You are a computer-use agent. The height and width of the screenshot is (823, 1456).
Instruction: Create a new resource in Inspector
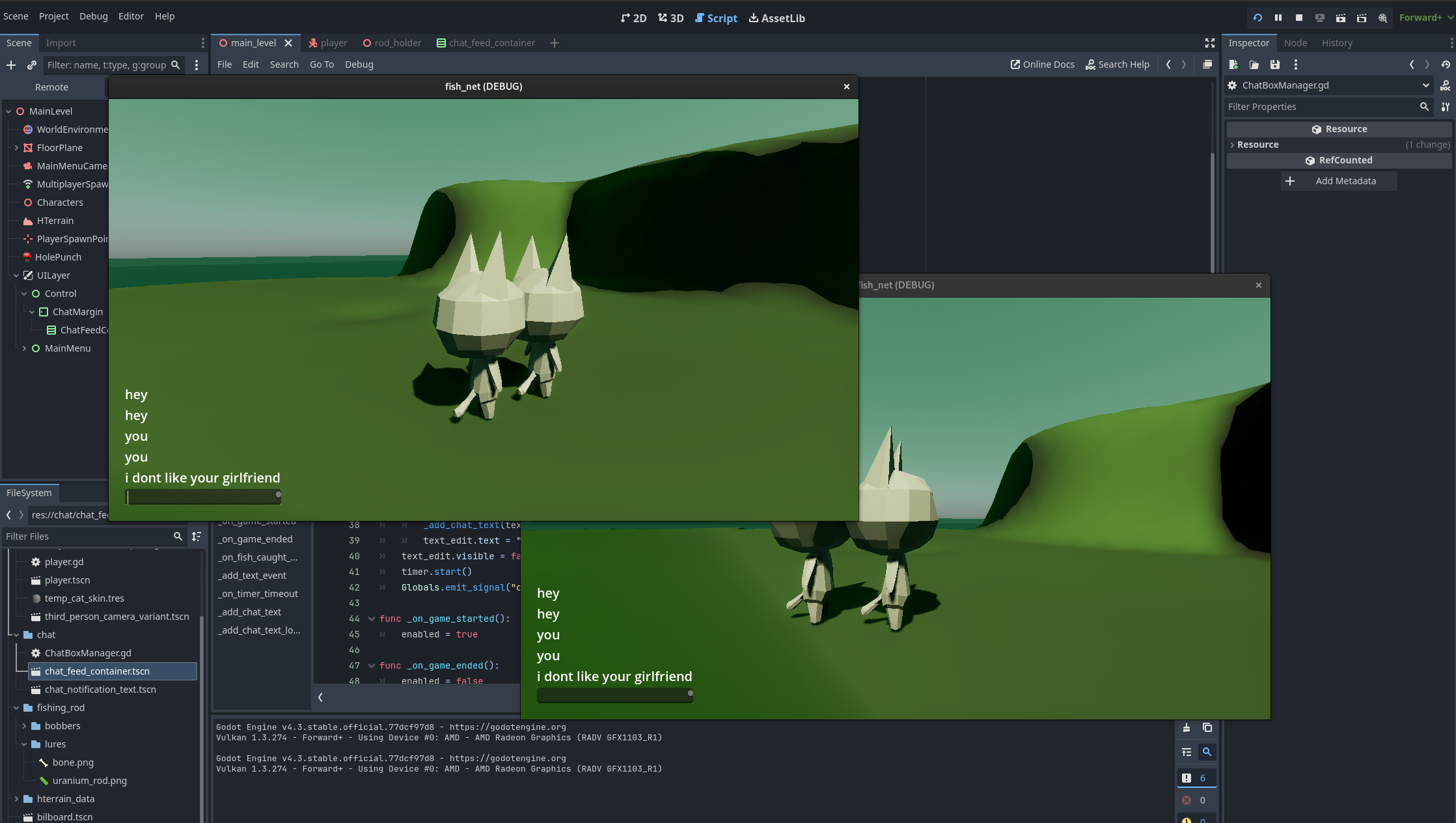point(1233,64)
